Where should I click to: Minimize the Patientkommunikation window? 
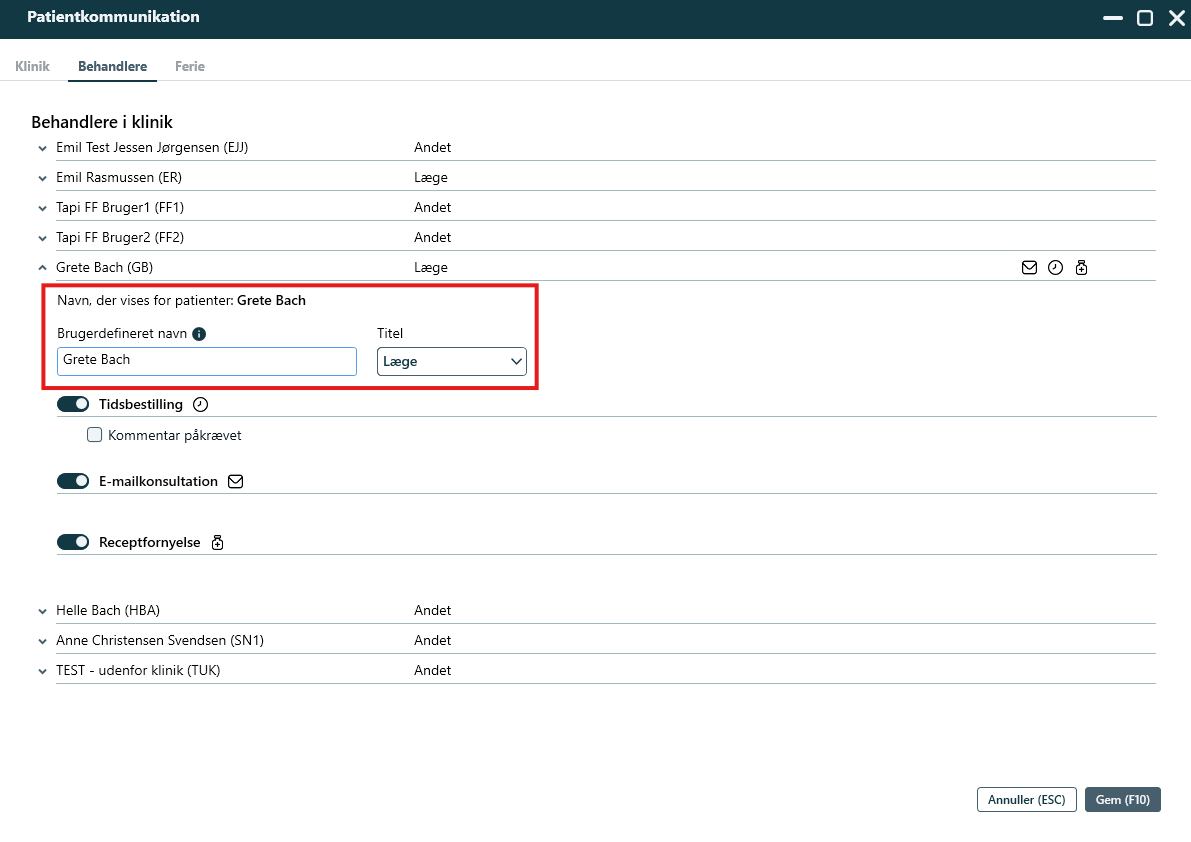click(1113, 18)
